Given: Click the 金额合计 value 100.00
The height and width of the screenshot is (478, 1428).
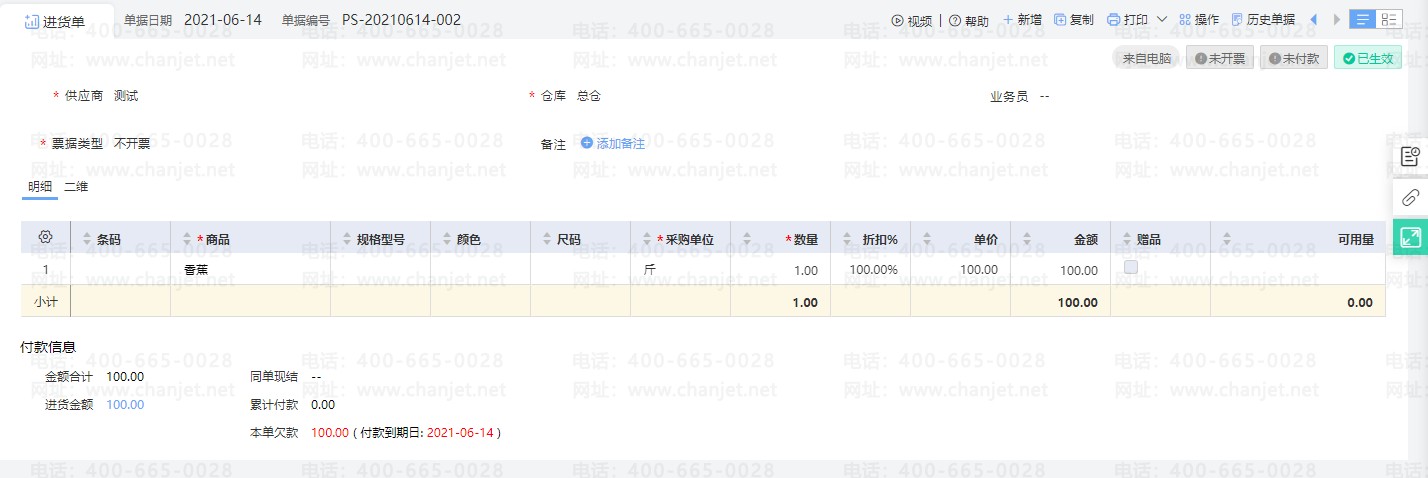Looking at the screenshot, I should pos(125,377).
